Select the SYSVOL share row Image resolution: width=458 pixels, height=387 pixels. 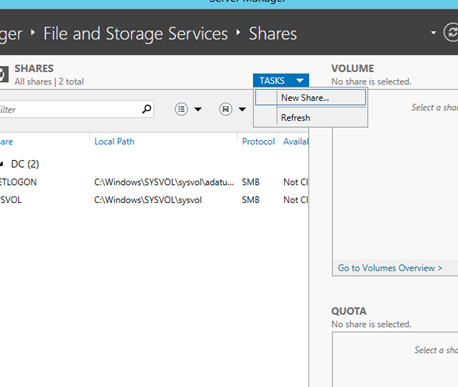tap(154, 200)
